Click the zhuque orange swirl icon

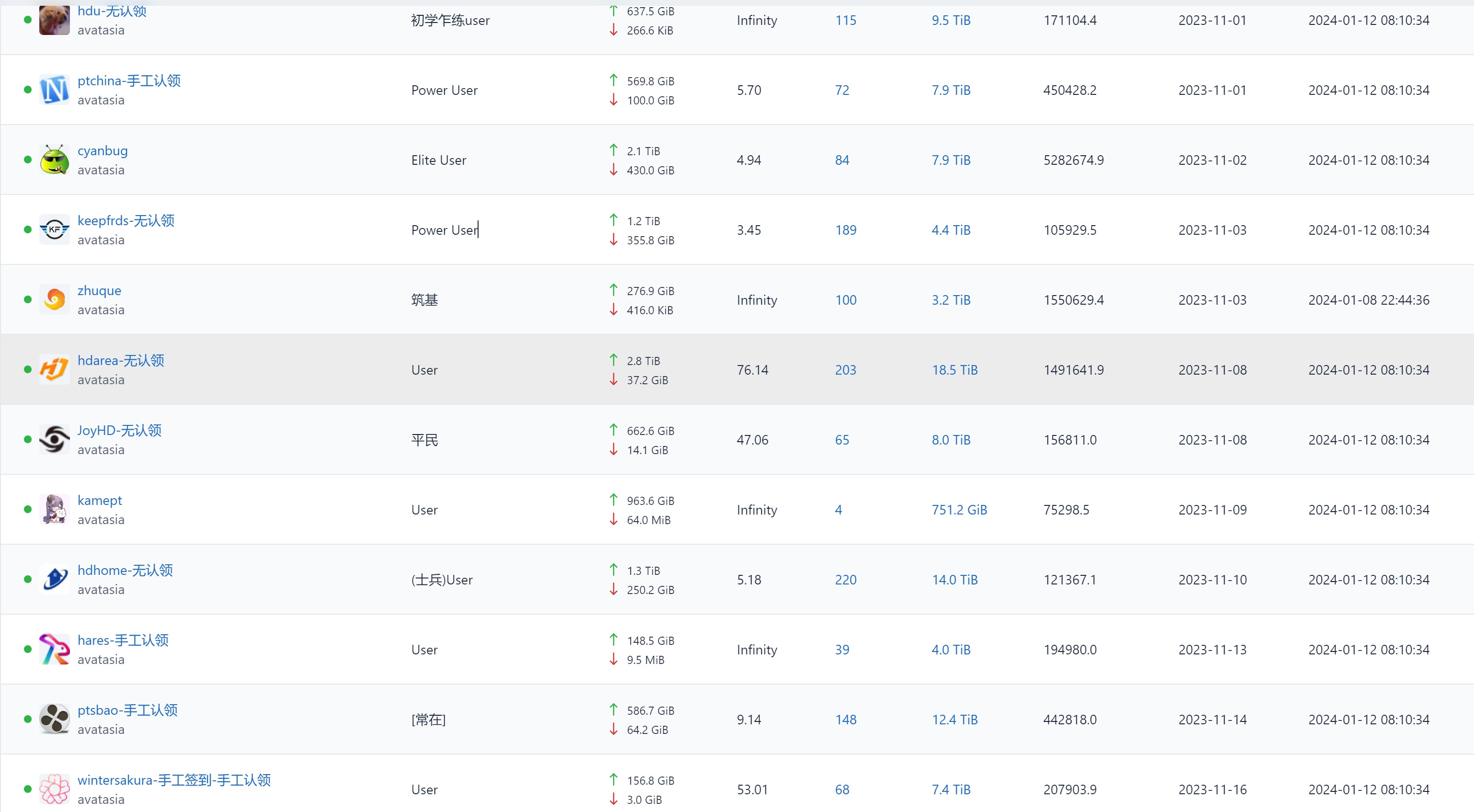pyautogui.click(x=54, y=299)
